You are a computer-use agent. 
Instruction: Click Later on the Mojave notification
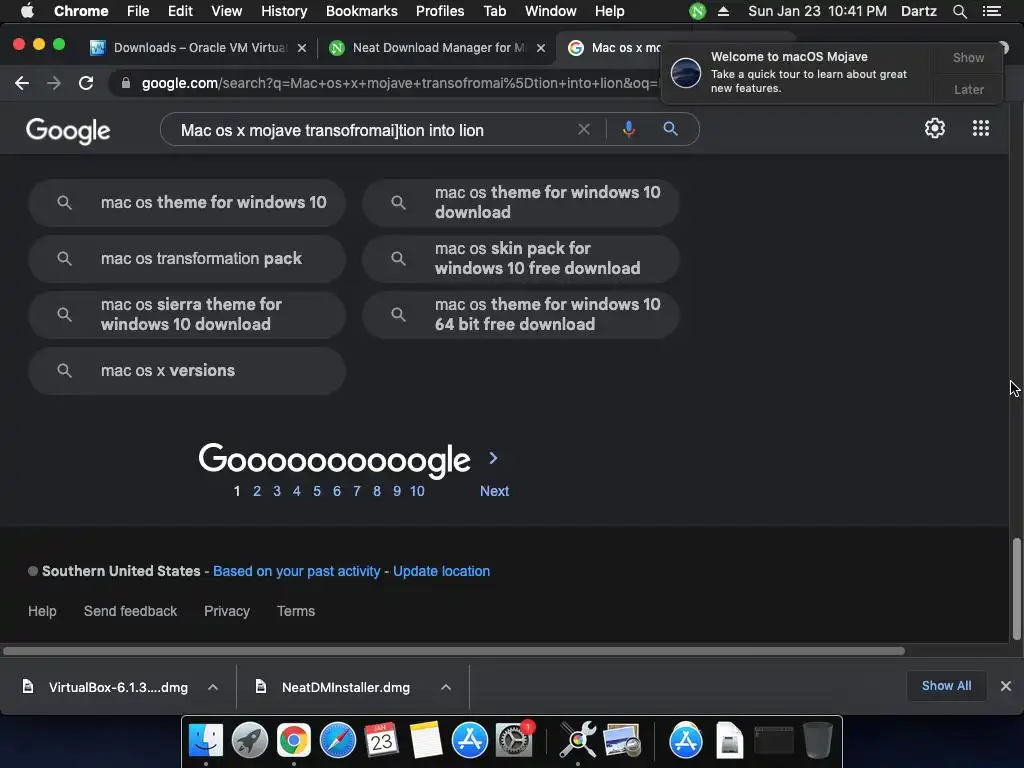[x=968, y=89]
